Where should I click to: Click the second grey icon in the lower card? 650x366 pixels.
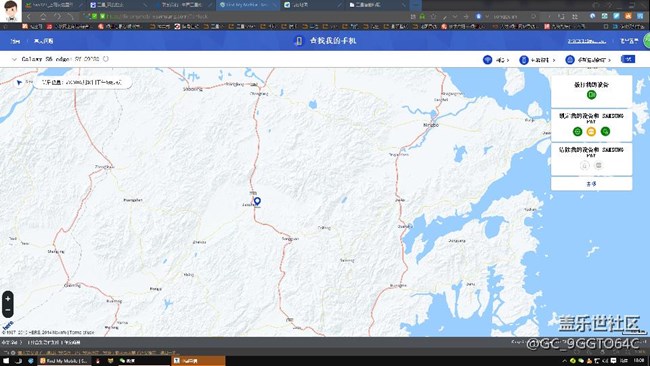click(x=598, y=165)
